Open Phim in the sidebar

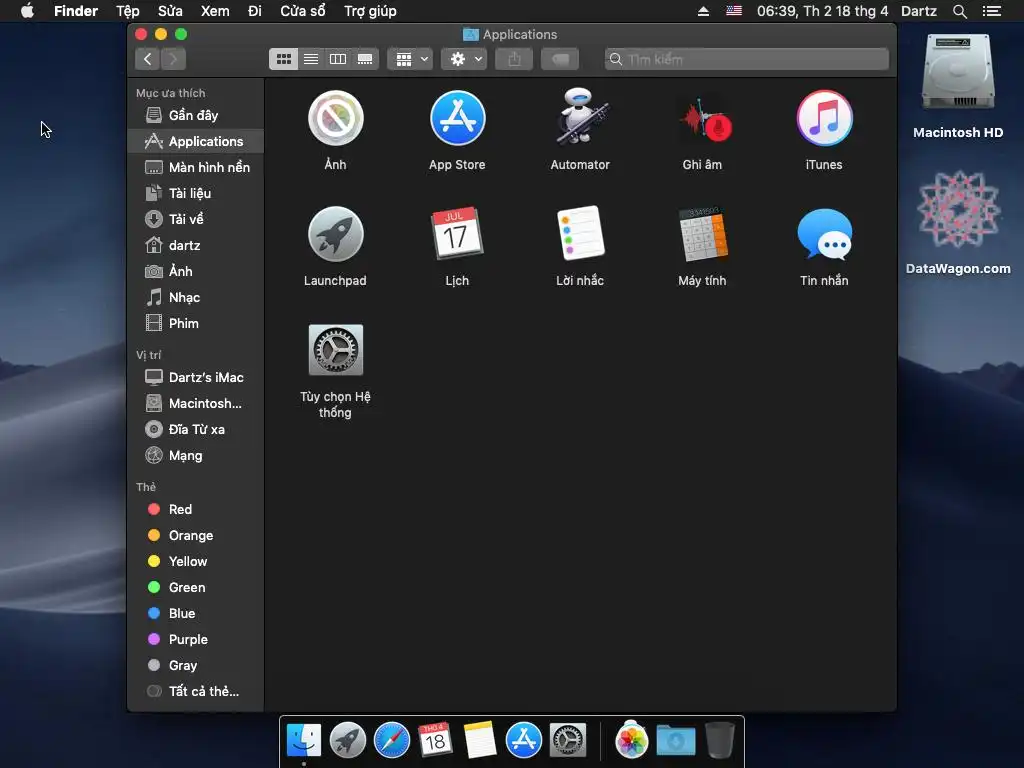coord(196,323)
